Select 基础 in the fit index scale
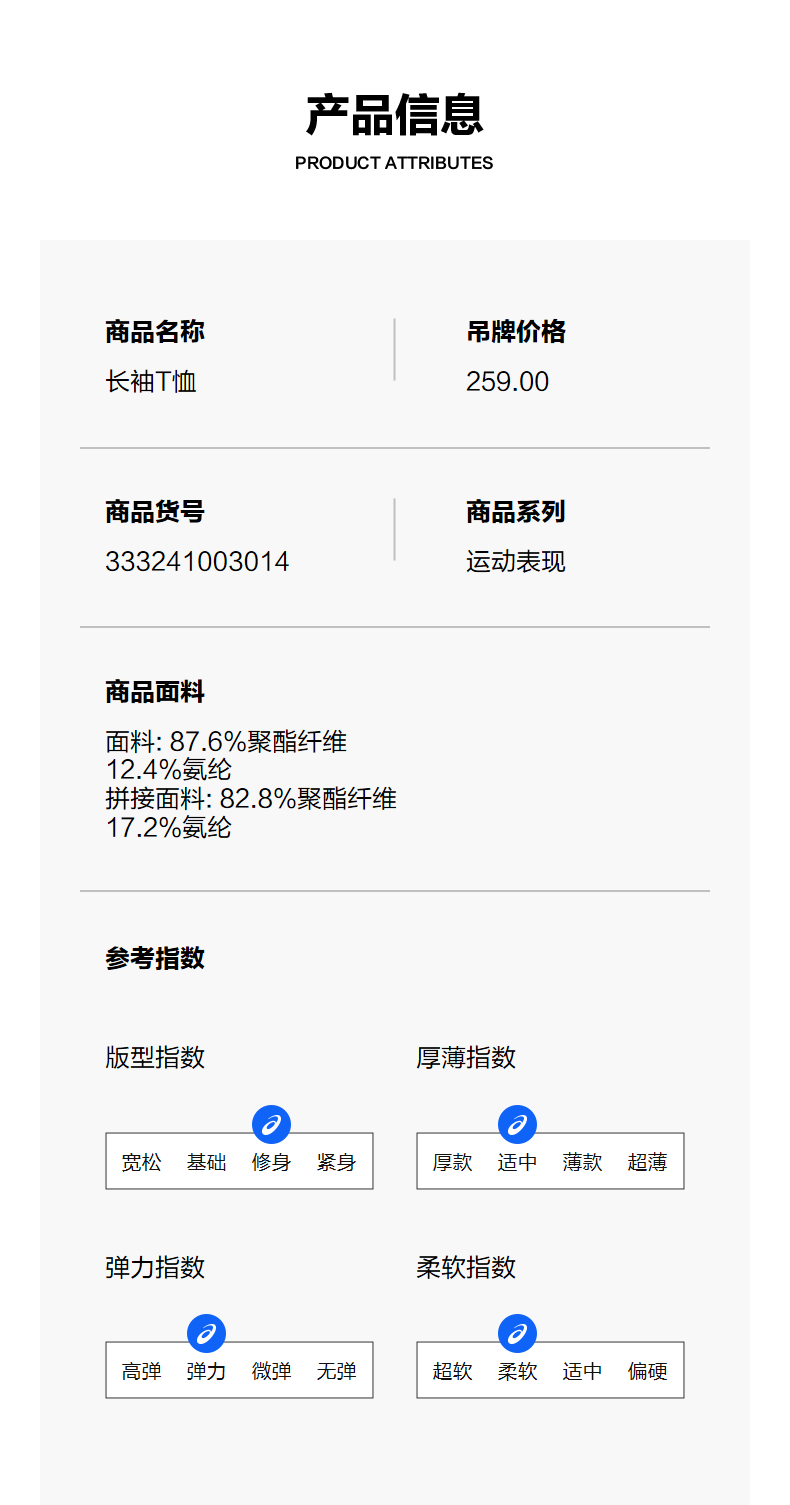 (206, 1163)
